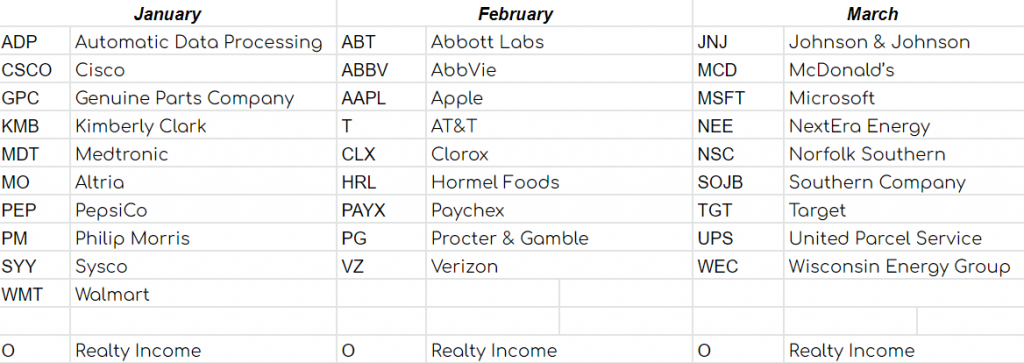
Task: Select the February header cell
Action: pos(515,13)
